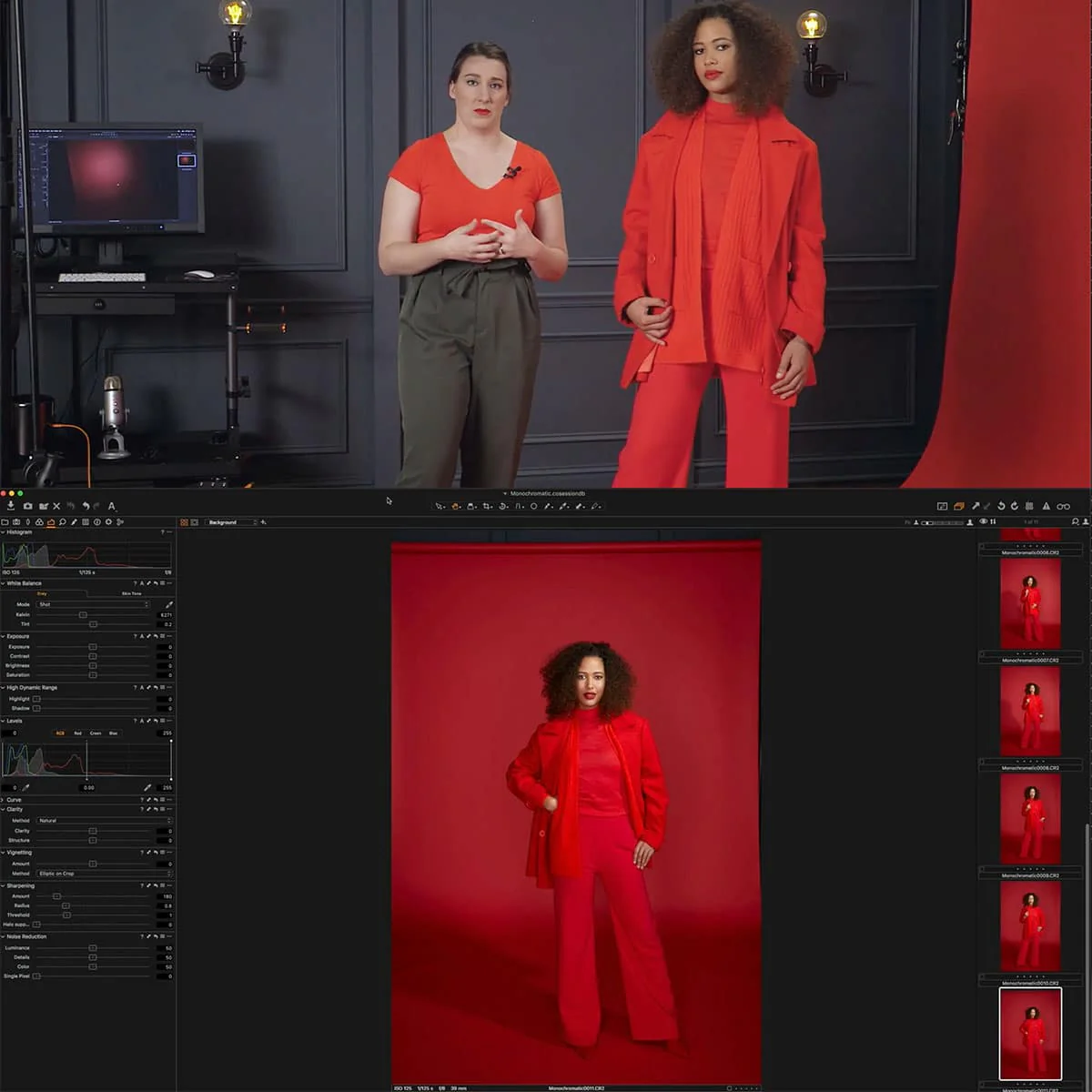Click the magnifier Details tool tab

point(62,522)
